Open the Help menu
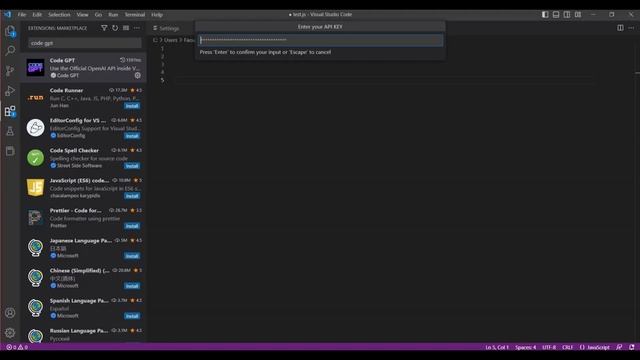 coord(157,14)
